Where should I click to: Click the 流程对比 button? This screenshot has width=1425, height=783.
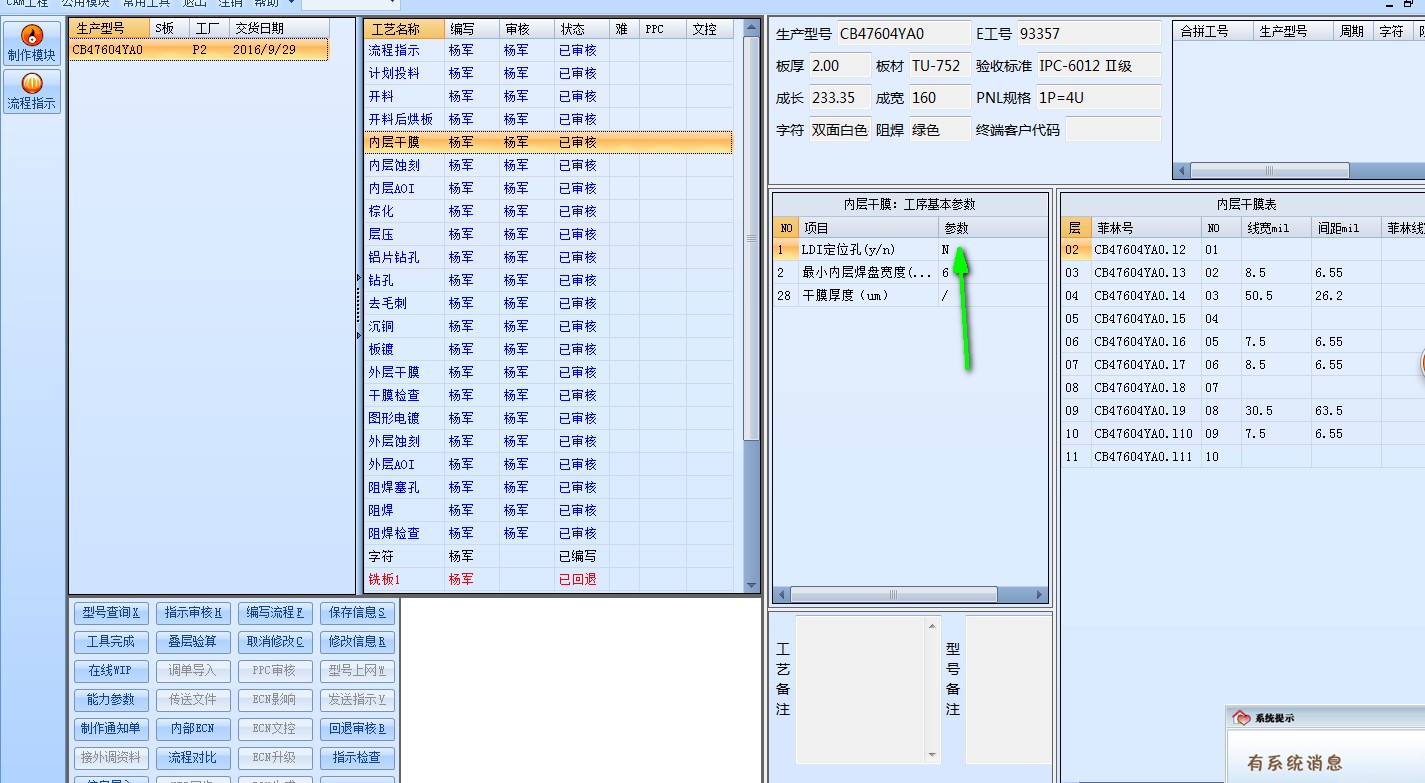pos(194,758)
